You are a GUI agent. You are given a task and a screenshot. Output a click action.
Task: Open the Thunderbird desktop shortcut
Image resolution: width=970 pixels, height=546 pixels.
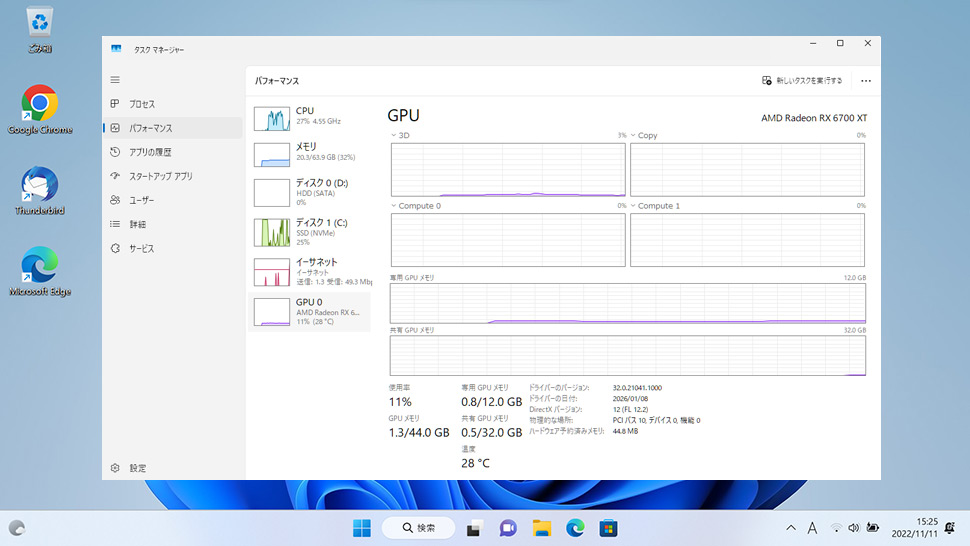tap(40, 190)
